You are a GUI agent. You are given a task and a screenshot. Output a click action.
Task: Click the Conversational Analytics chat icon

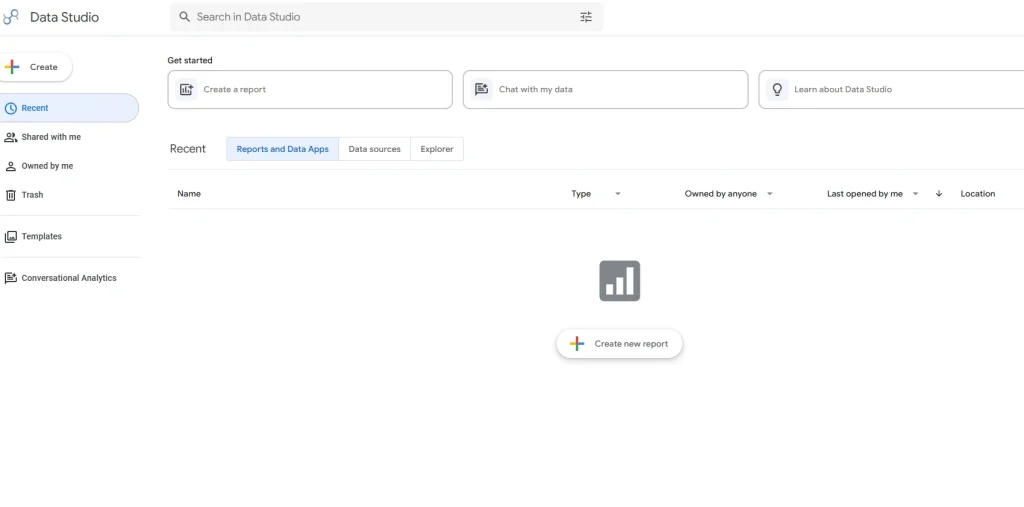(x=10, y=278)
